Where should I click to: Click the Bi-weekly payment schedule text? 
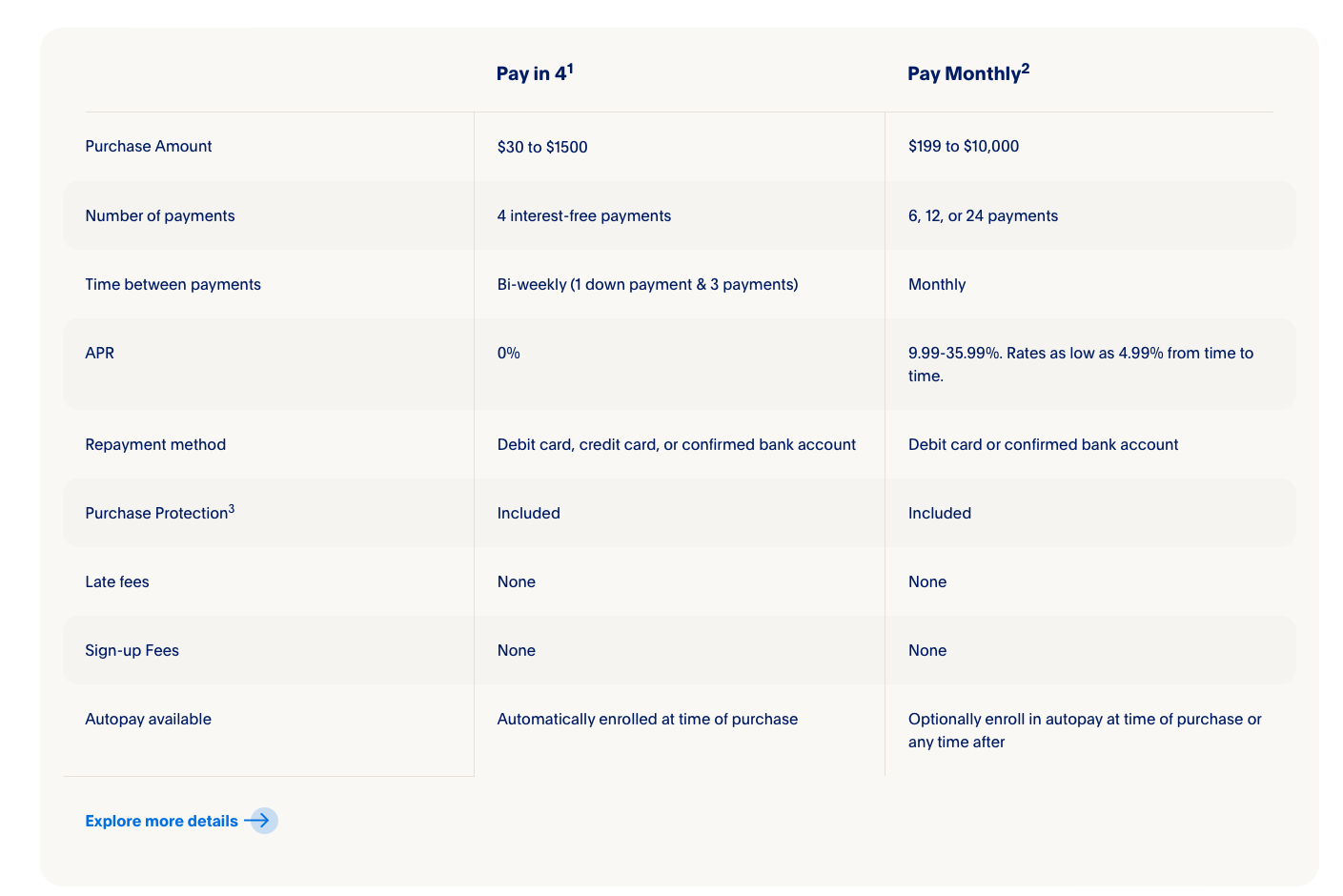tap(647, 284)
